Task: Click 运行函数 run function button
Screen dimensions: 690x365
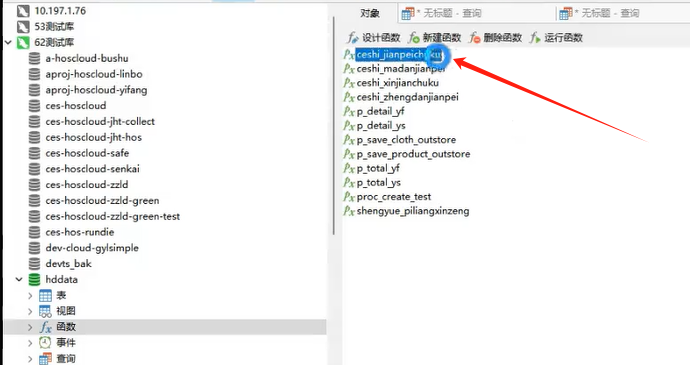Action: pyautogui.click(x=556, y=38)
